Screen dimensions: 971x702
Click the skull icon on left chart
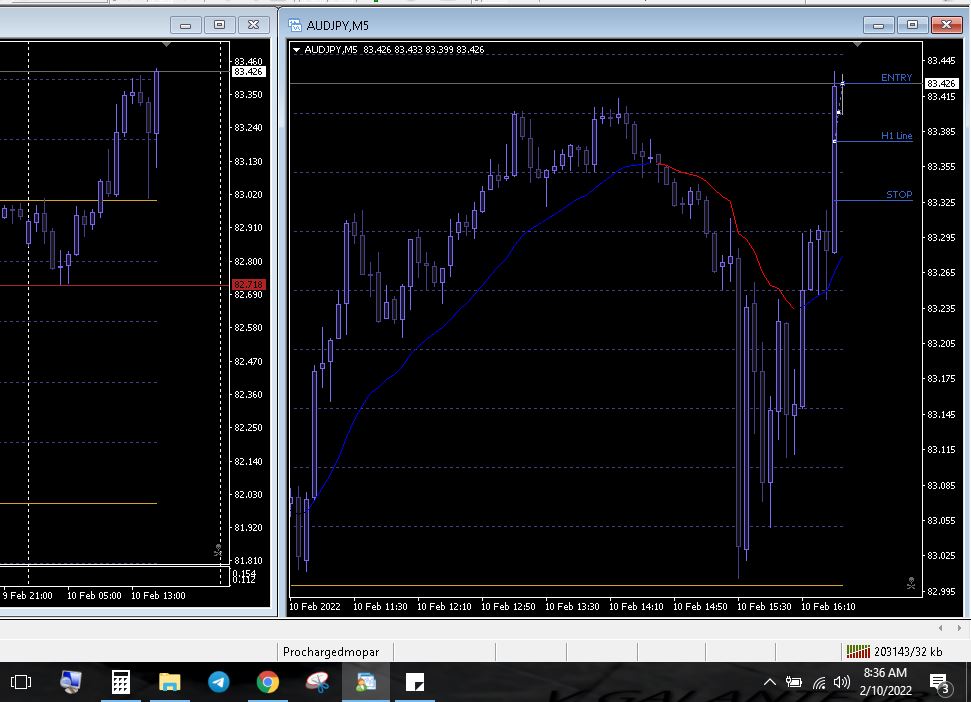(218, 550)
